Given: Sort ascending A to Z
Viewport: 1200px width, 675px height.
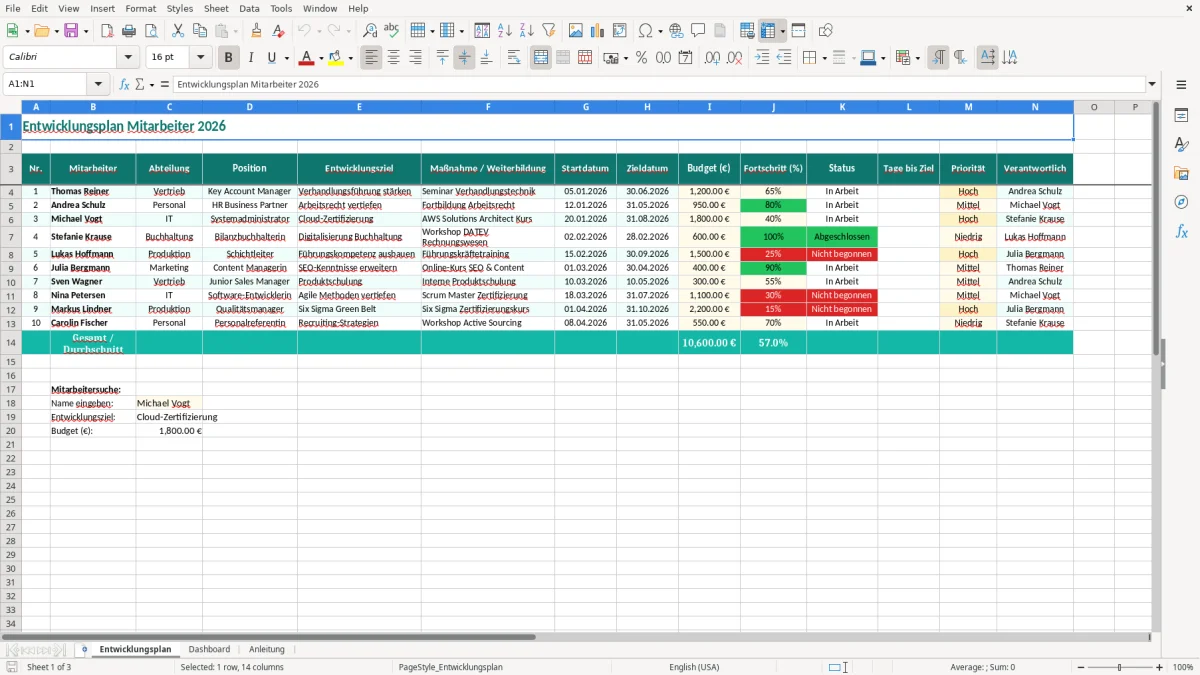Looking at the screenshot, I should pos(504,31).
